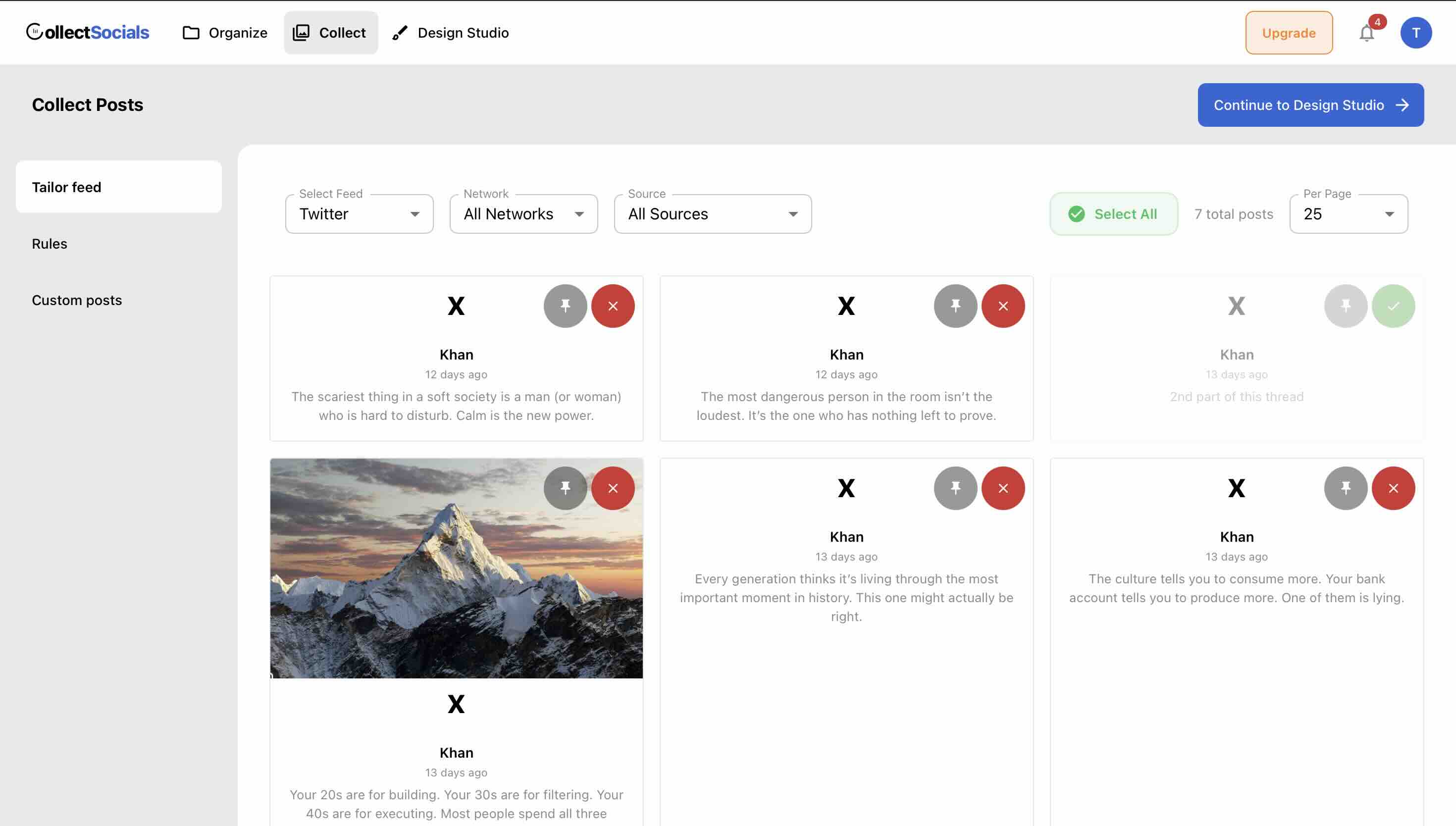Open the Design Studio tab
The width and height of the screenshot is (1456, 826).
(450, 32)
